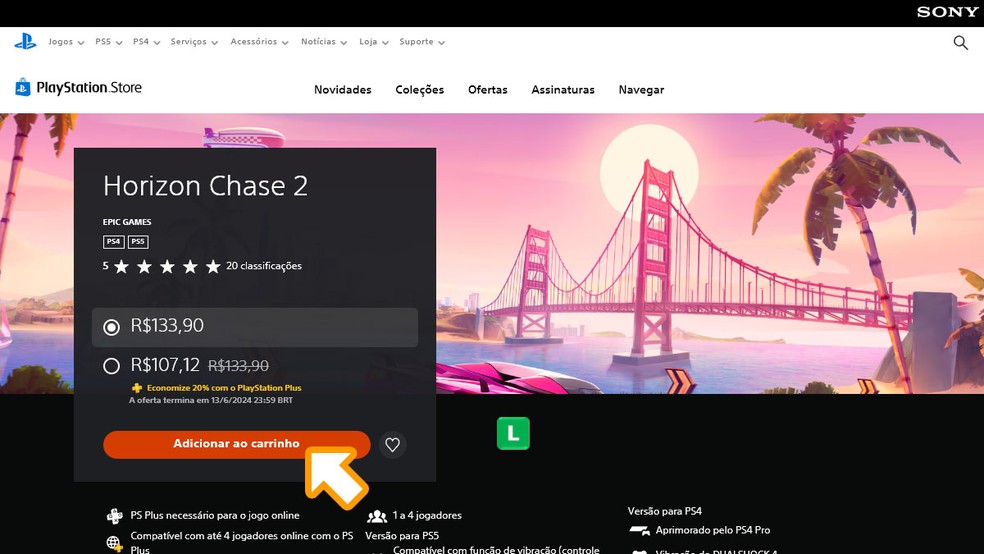Viewport: 984px width, 554px height.
Task: Click the EPIC GAMES publisher name
Action: coord(127,222)
